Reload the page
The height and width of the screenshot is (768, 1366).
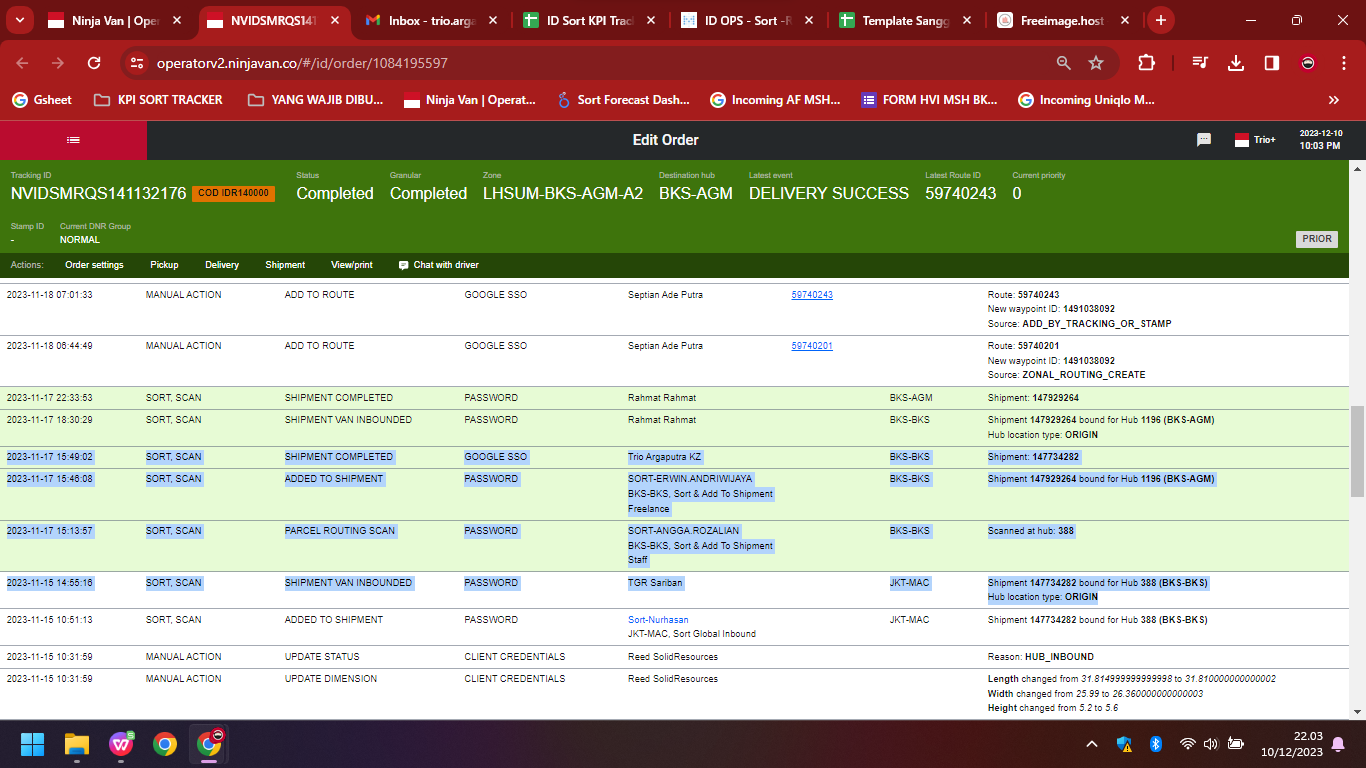(x=94, y=63)
